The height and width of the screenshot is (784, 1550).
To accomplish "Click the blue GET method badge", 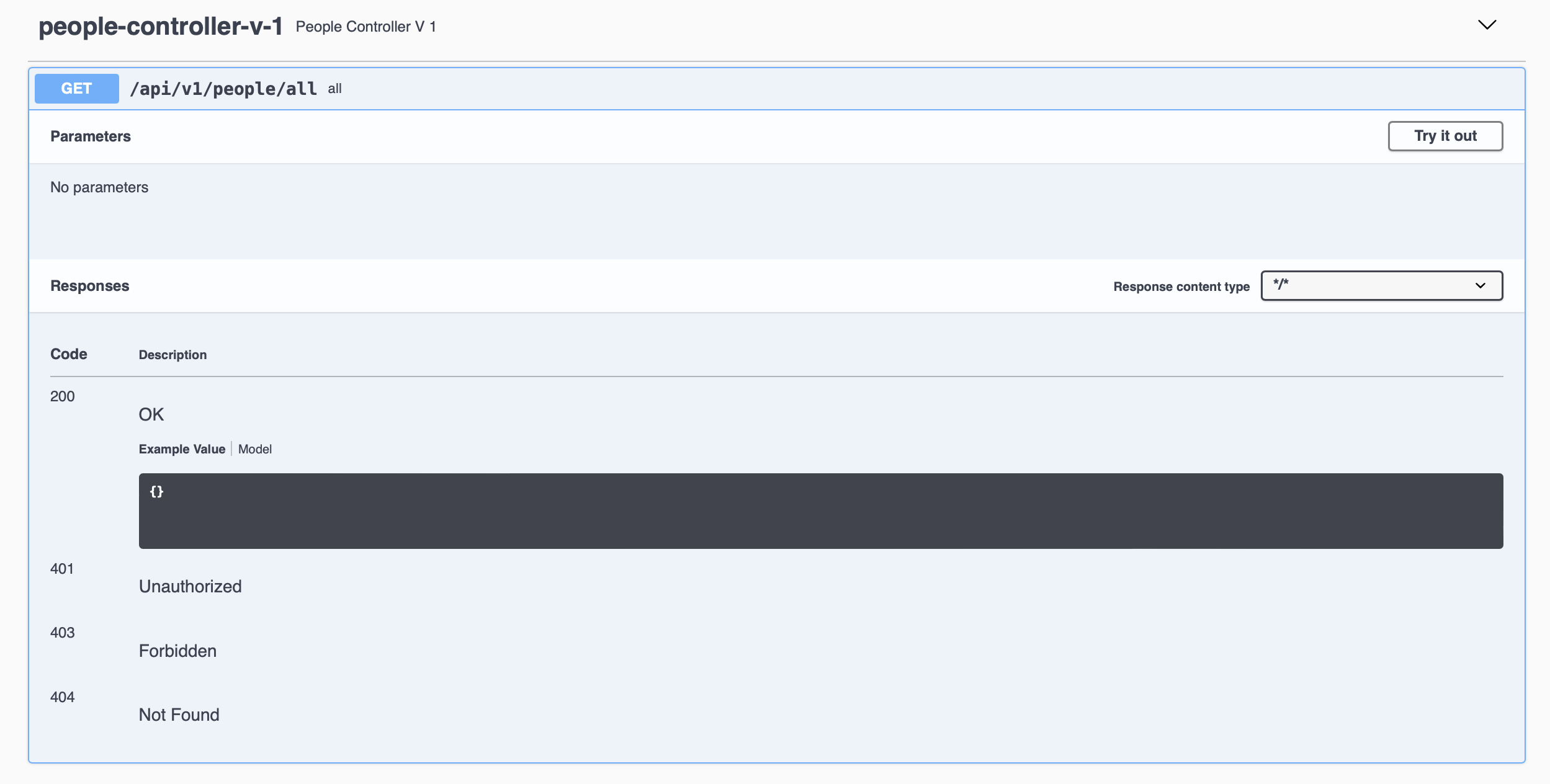I will (x=76, y=89).
